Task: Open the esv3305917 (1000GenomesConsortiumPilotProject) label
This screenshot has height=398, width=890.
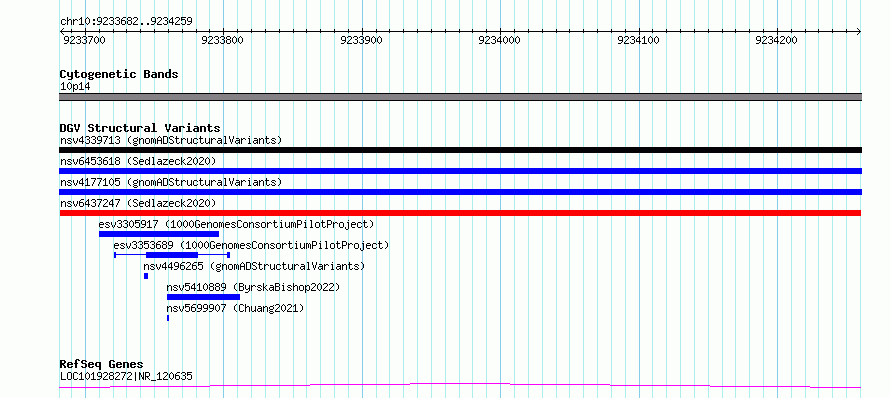Action: tap(237, 224)
